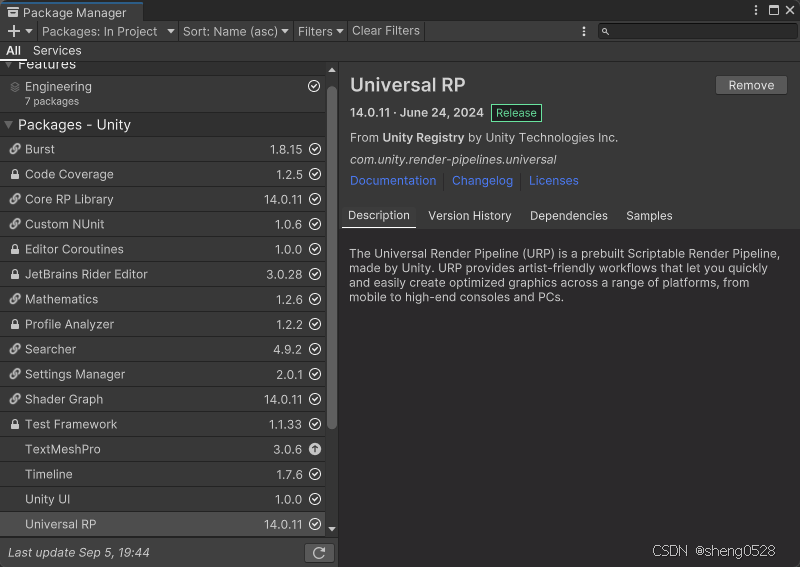Open the Sort: Name (asc) dropdown
800x567 pixels.
point(236,31)
